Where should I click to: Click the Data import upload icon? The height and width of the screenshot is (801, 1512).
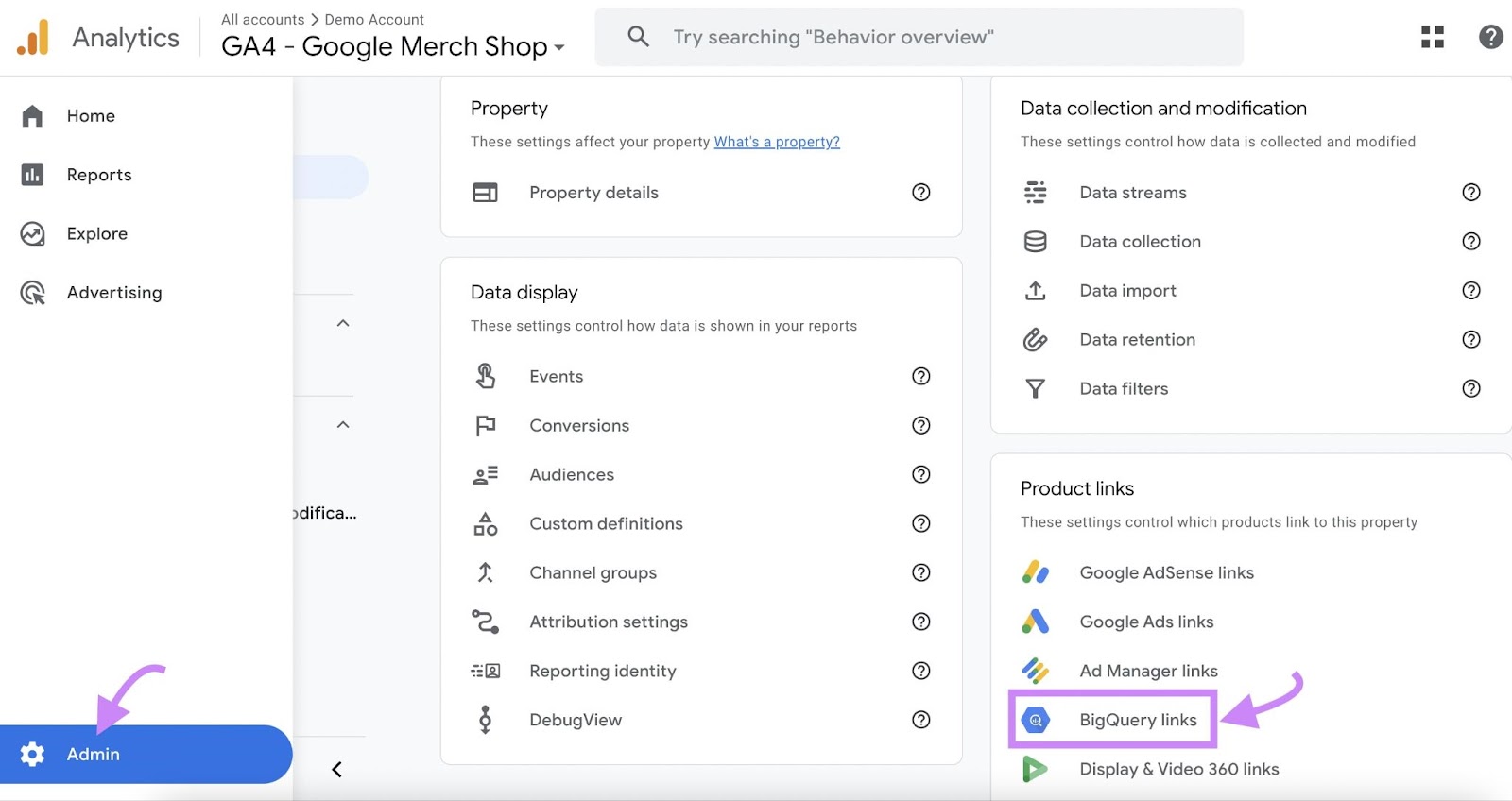(x=1036, y=291)
